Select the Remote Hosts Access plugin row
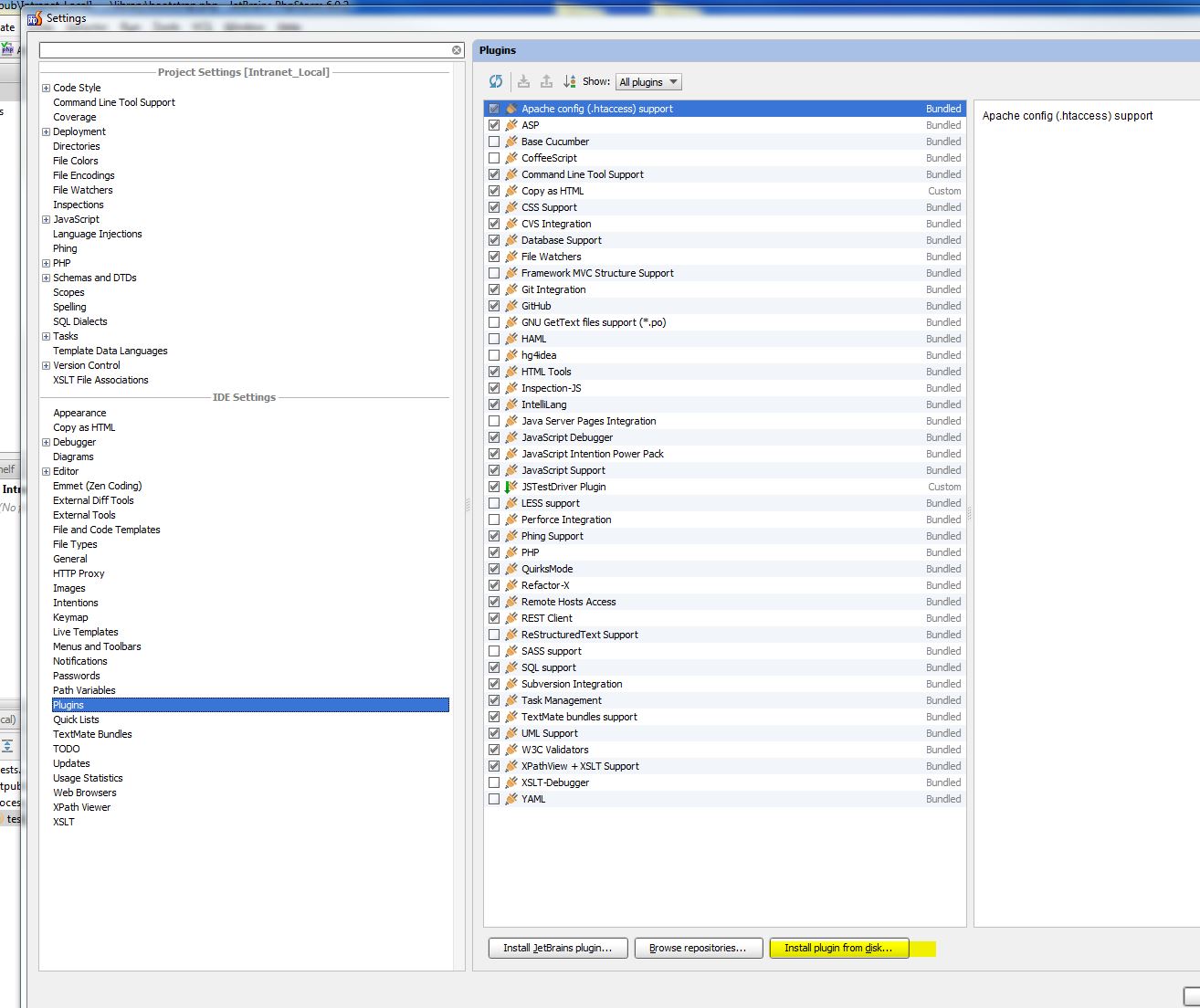This screenshot has width=1200, height=1008. click(724, 602)
